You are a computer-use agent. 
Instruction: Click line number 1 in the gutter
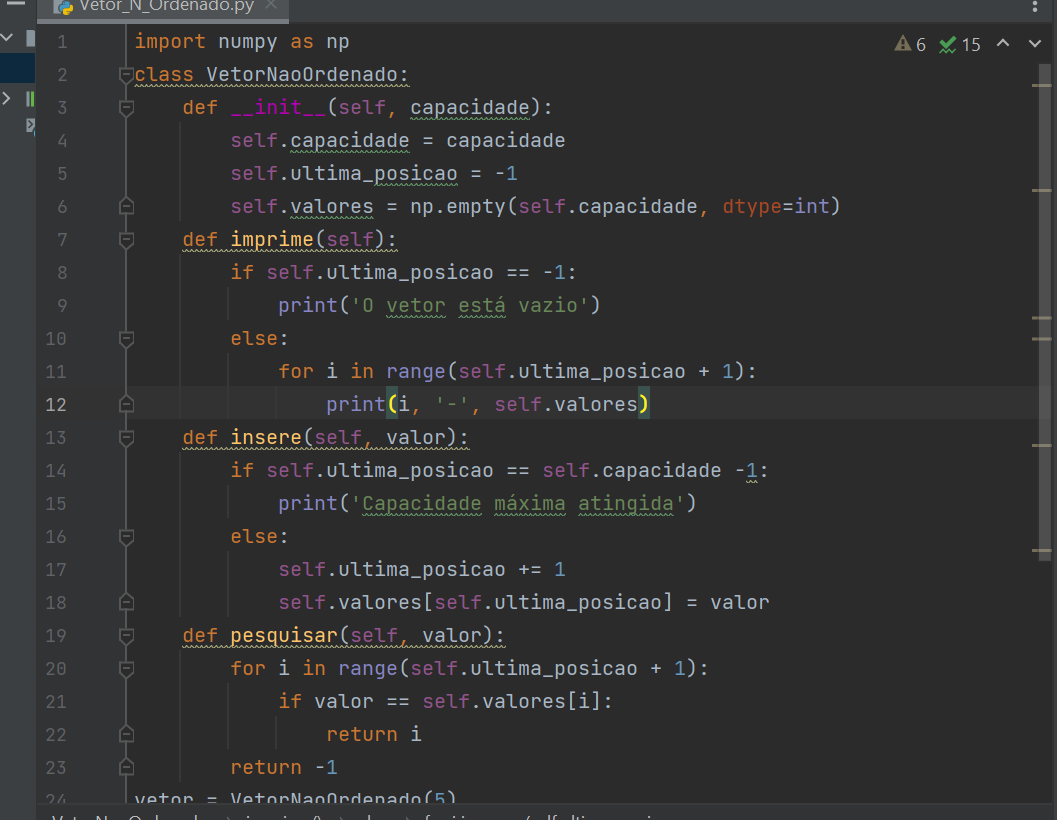[62, 42]
